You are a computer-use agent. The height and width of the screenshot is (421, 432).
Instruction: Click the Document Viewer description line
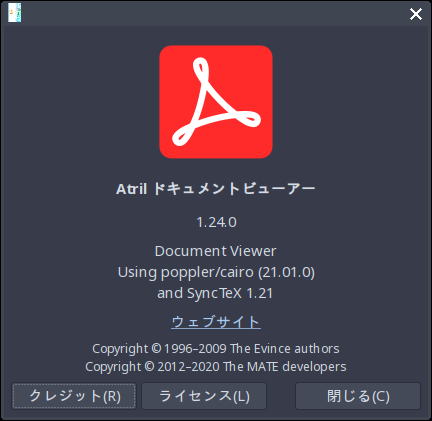[216, 251]
